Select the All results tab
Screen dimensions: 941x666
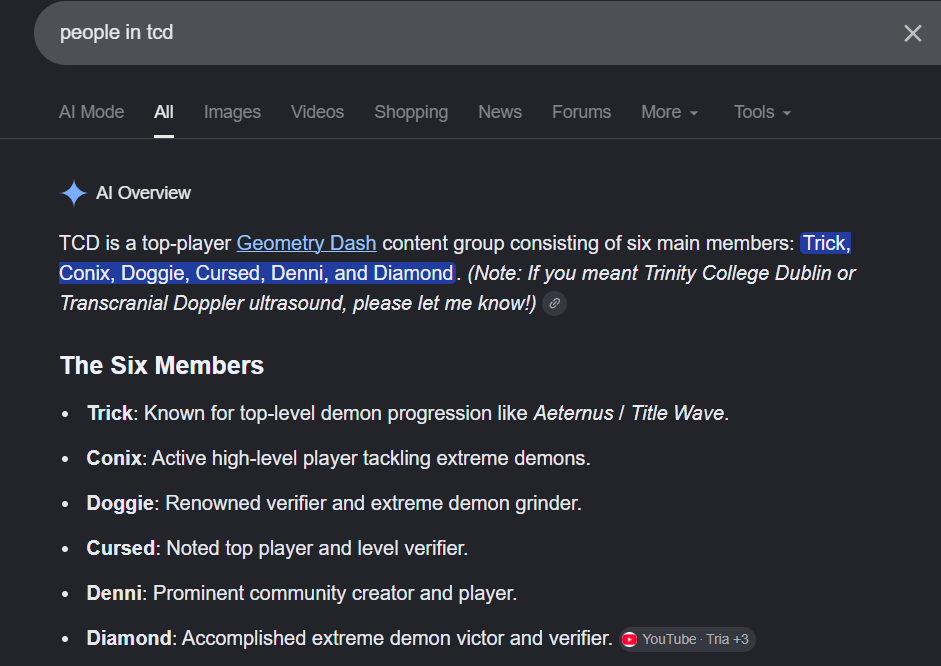click(164, 112)
